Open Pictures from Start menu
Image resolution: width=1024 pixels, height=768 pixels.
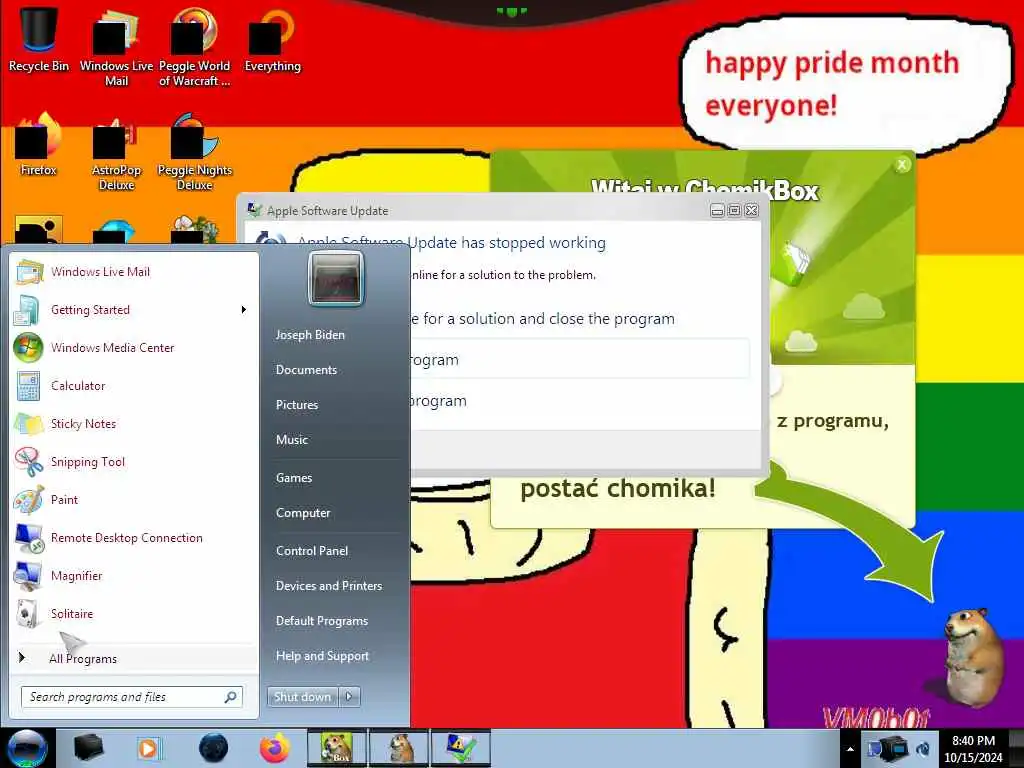pos(296,405)
